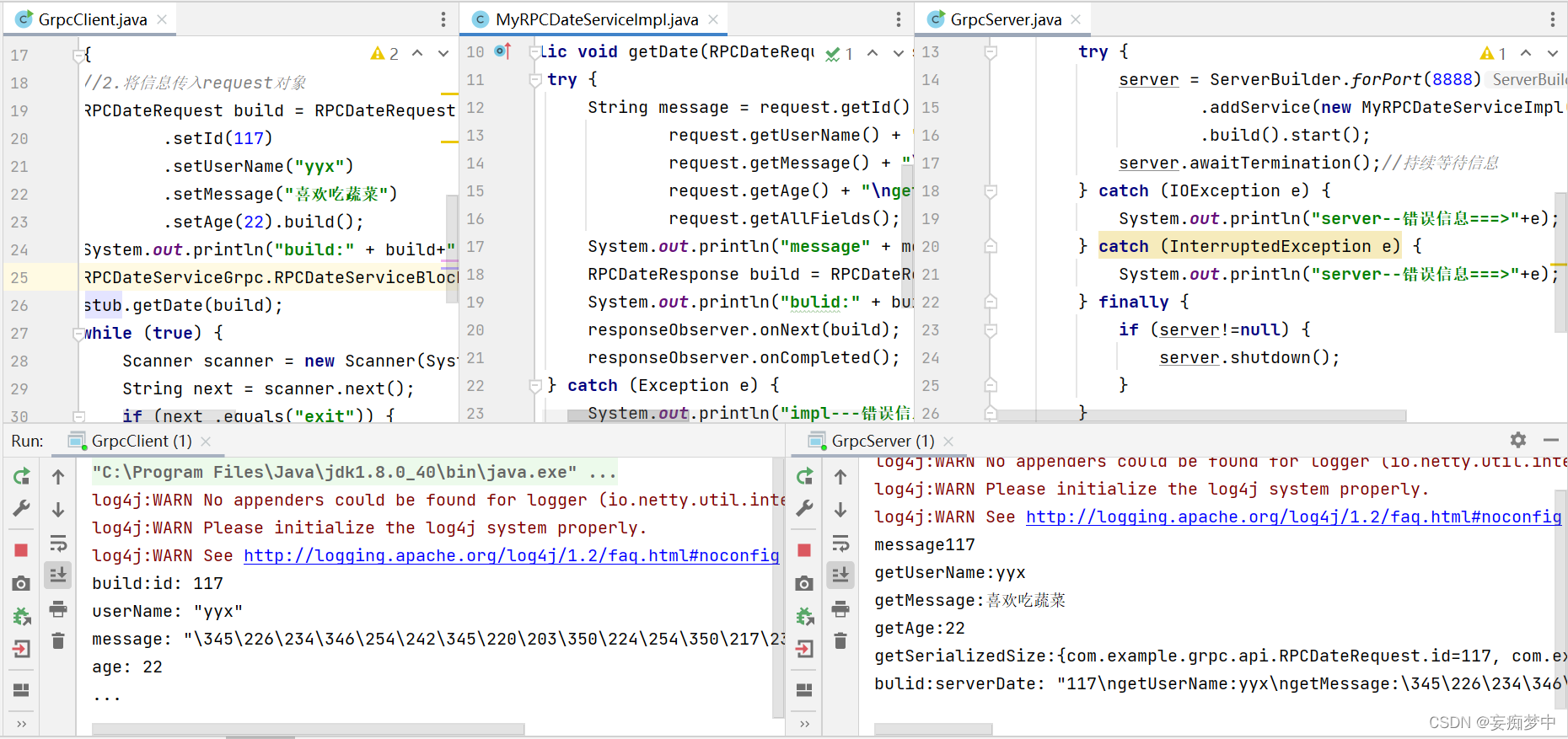The height and width of the screenshot is (739, 1568).
Task: Open log4j FAQ link in GrpcClient console
Action: (511, 555)
